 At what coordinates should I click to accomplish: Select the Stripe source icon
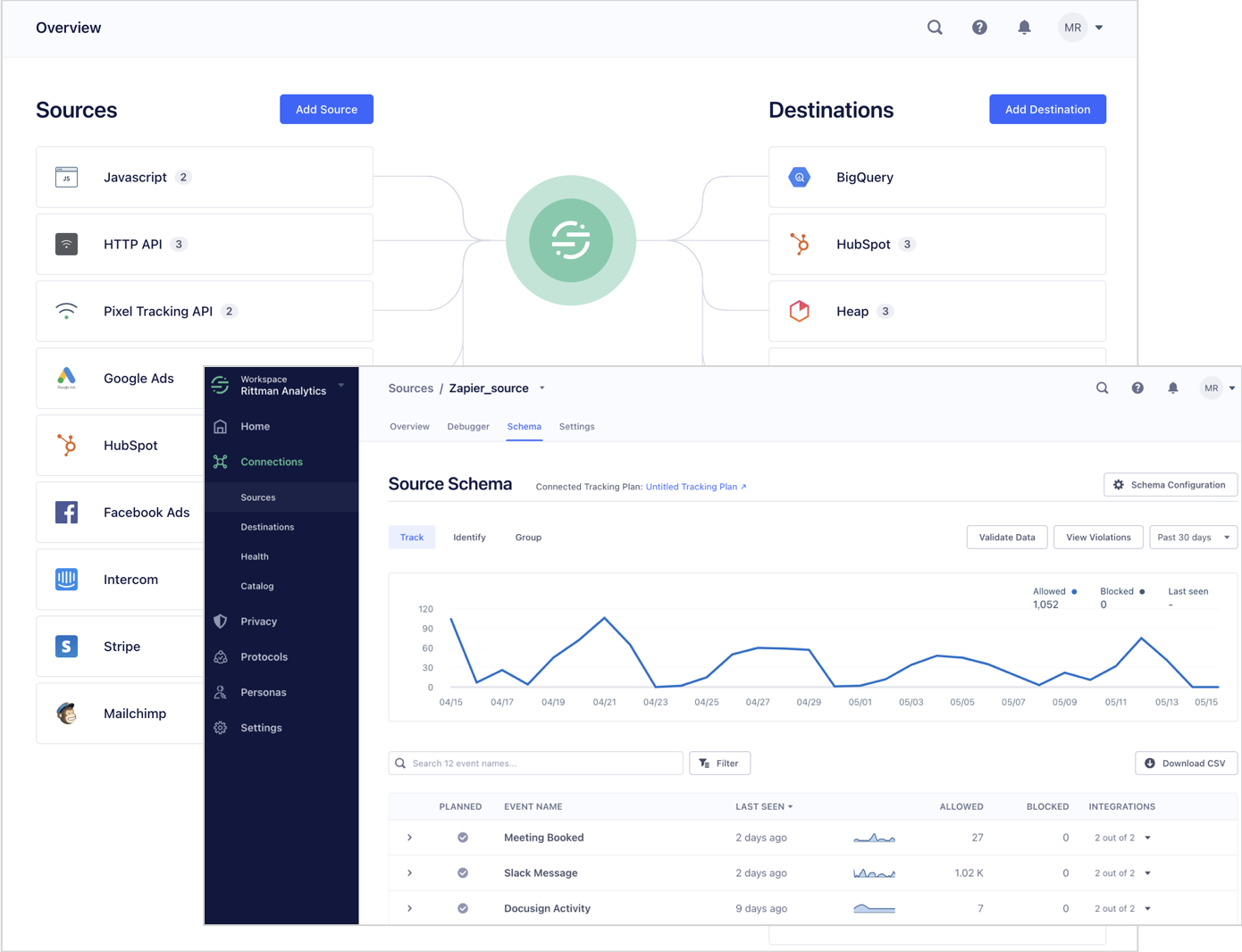(66, 647)
